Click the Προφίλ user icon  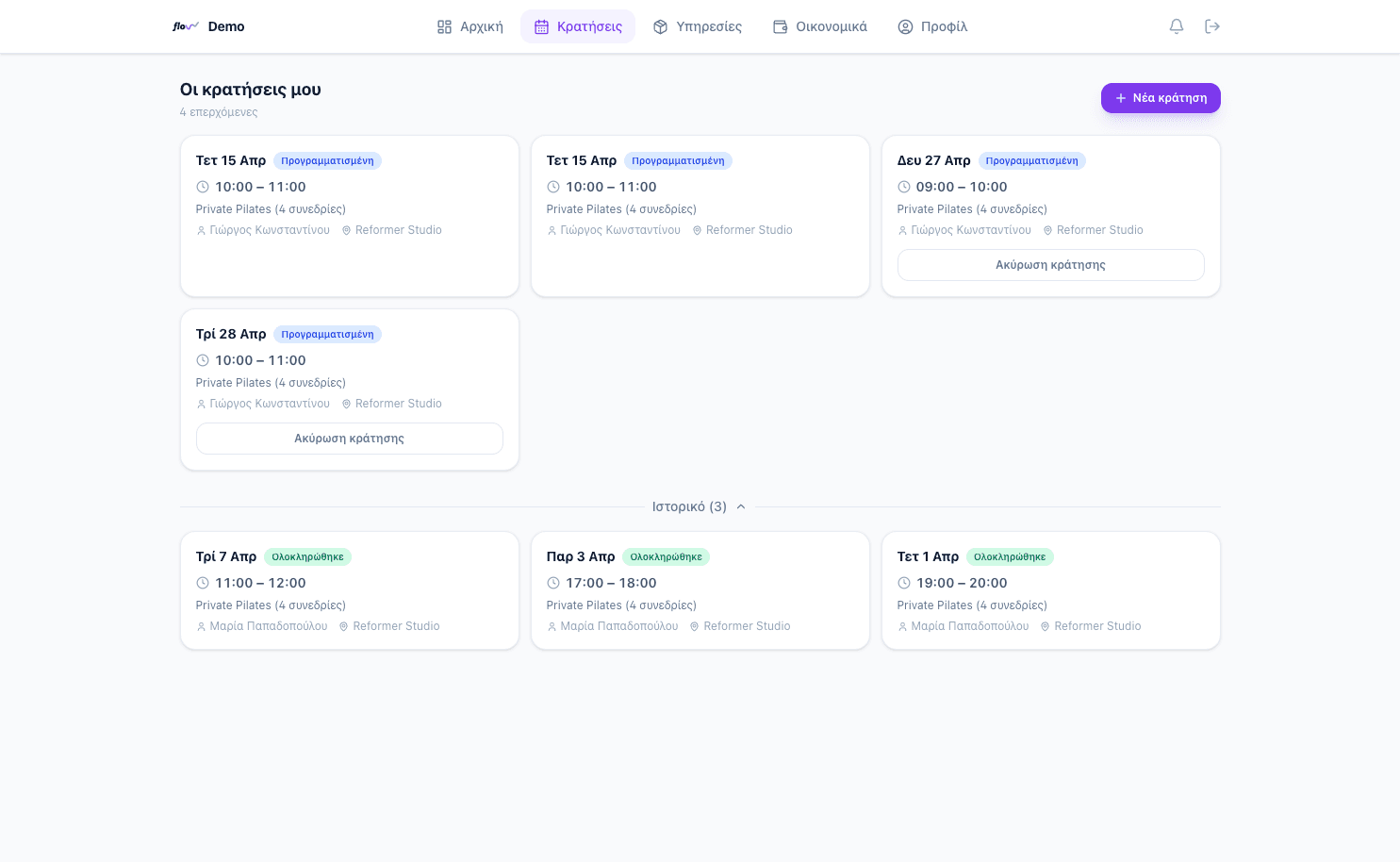pos(905,26)
